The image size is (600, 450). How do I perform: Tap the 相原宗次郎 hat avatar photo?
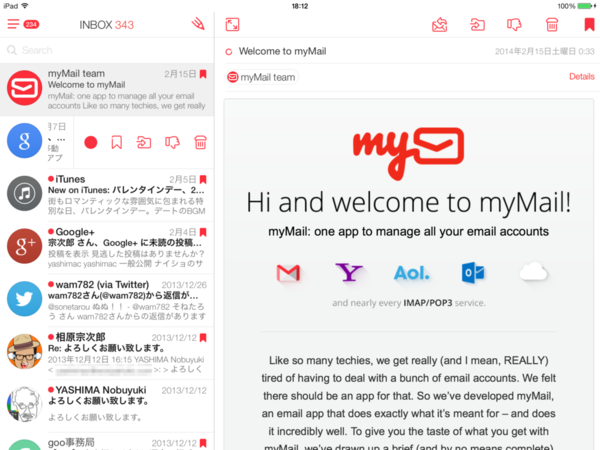coord(24,351)
